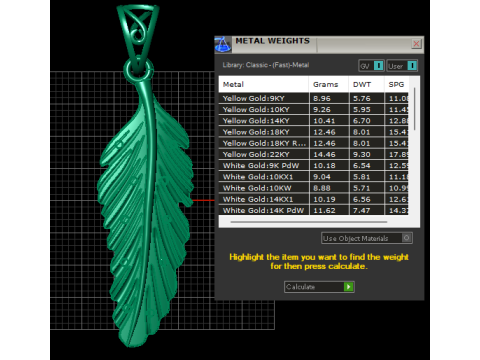Select the Yellow Gold:18KY row
480x360 pixels.
pos(313,132)
